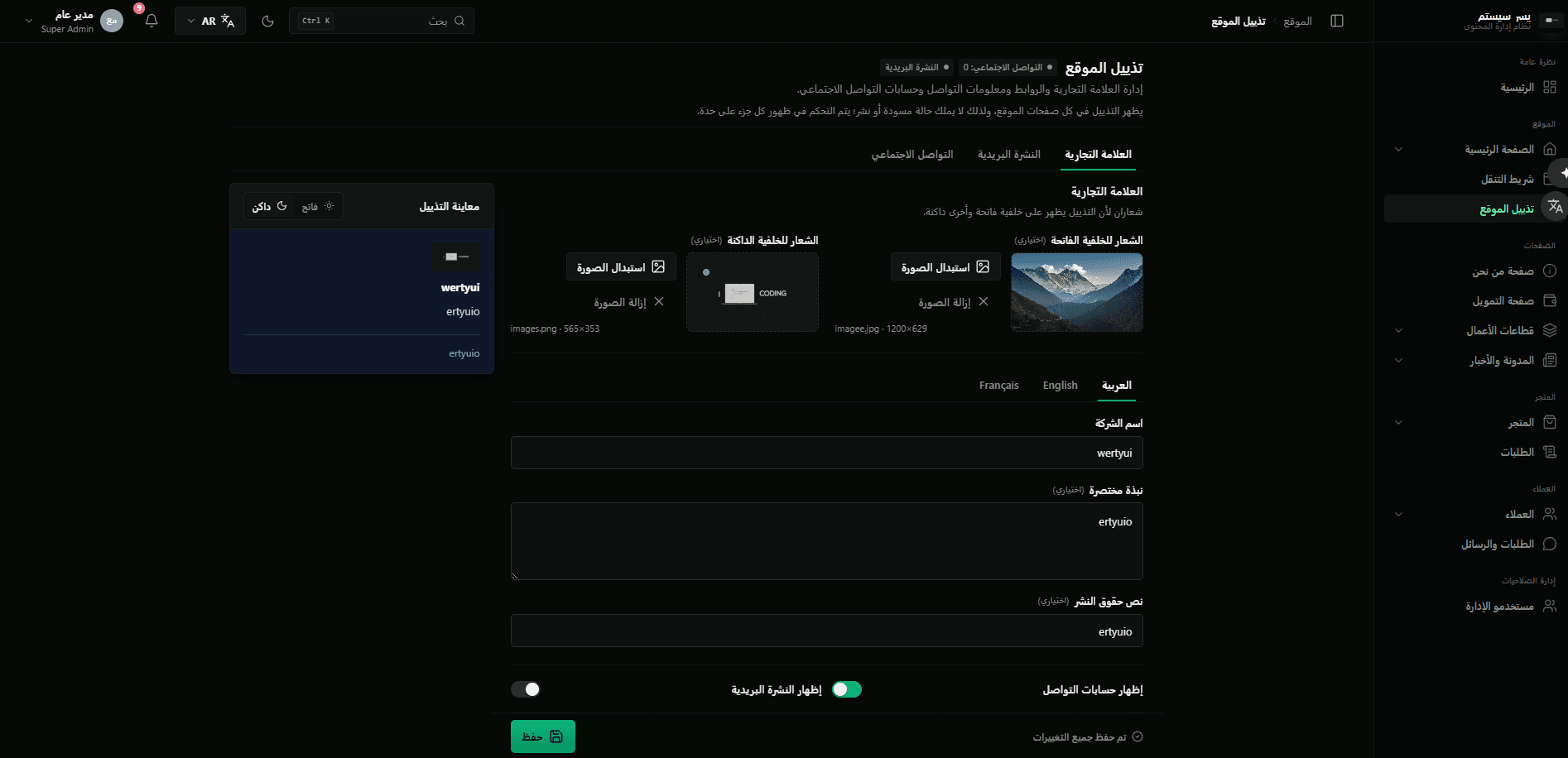Select the العربية language tab
The width and height of the screenshot is (1568, 758).
click(x=1116, y=386)
